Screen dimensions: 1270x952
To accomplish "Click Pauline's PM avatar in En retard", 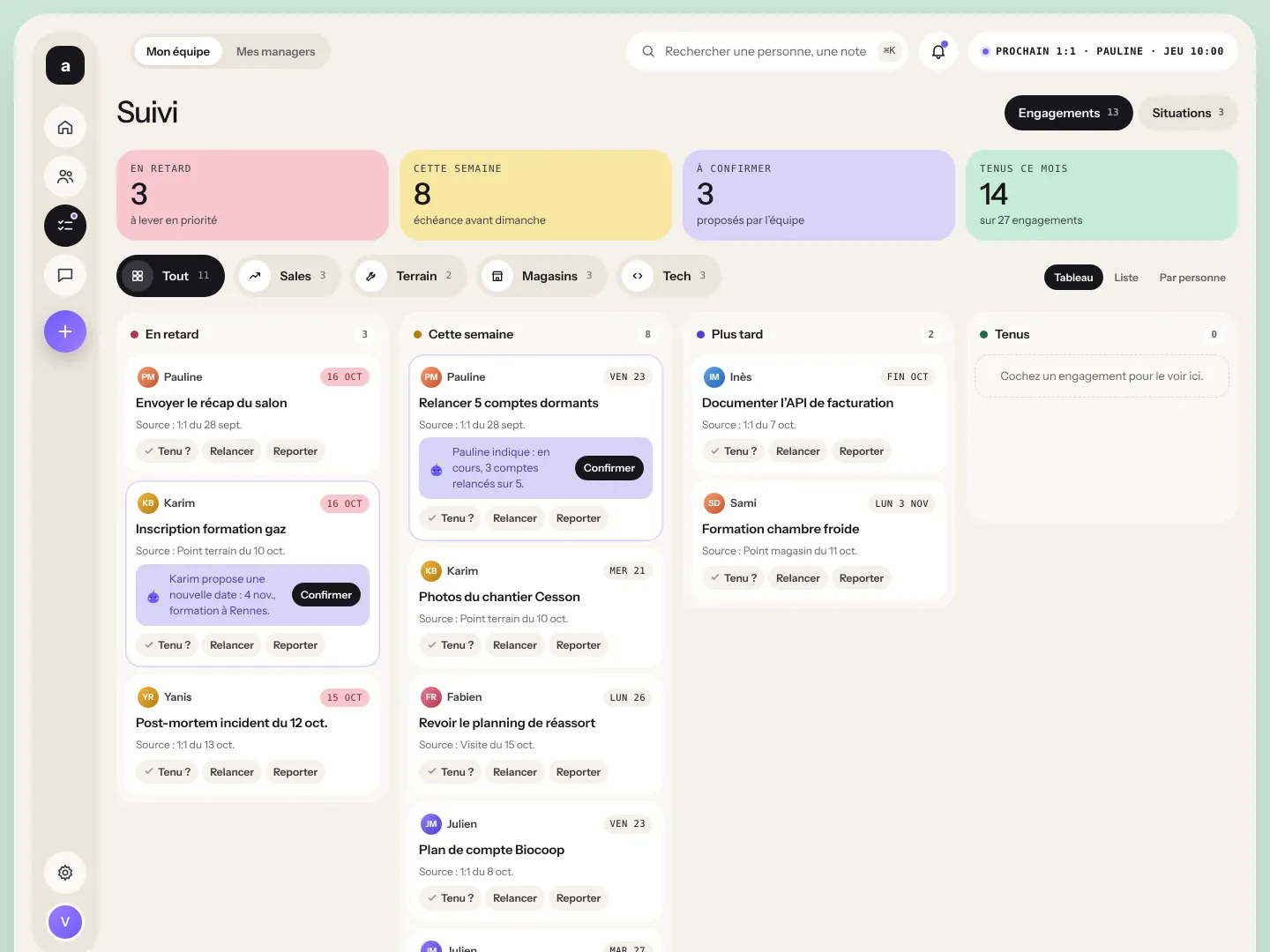I will point(148,376).
